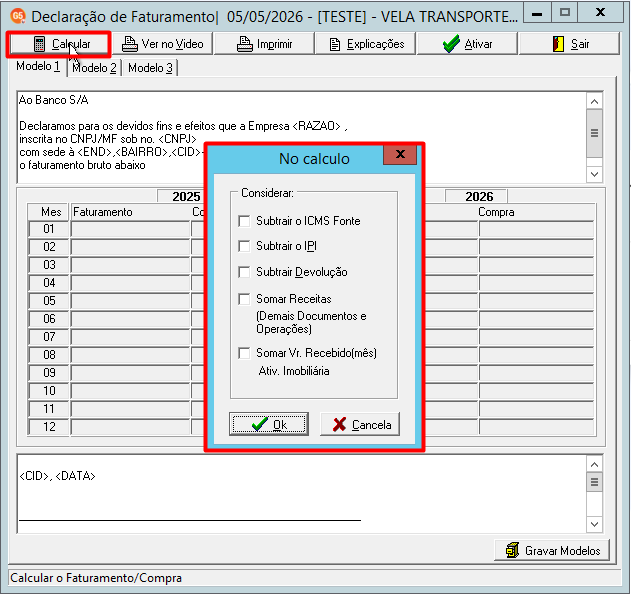Click Faturamento field for month 01 of 2025
Screen dimensions: 631x596
tap(130, 229)
